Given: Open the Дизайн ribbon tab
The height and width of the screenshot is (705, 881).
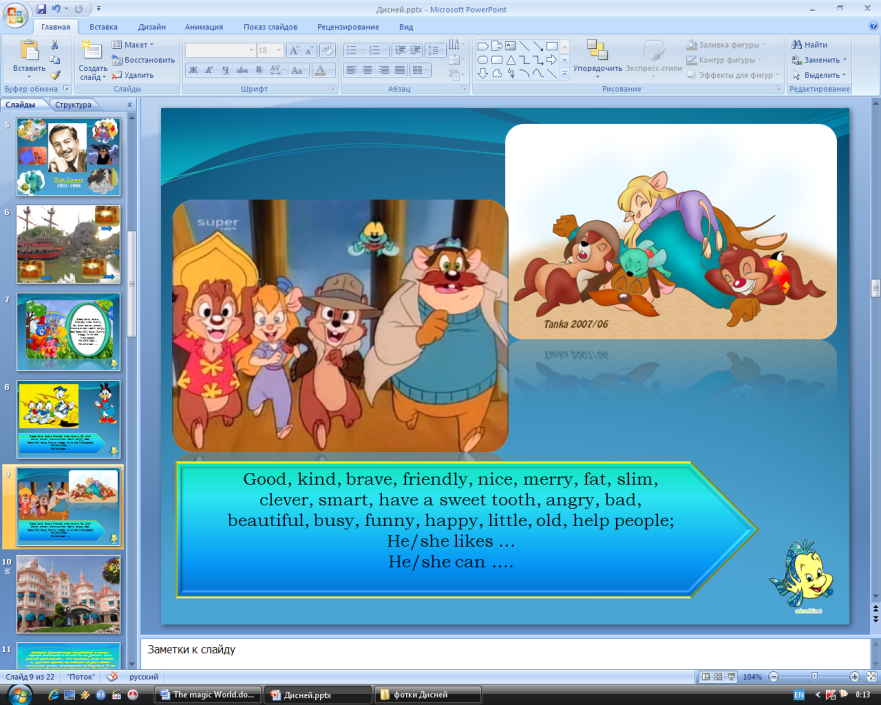Looking at the screenshot, I should pos(152,27).
